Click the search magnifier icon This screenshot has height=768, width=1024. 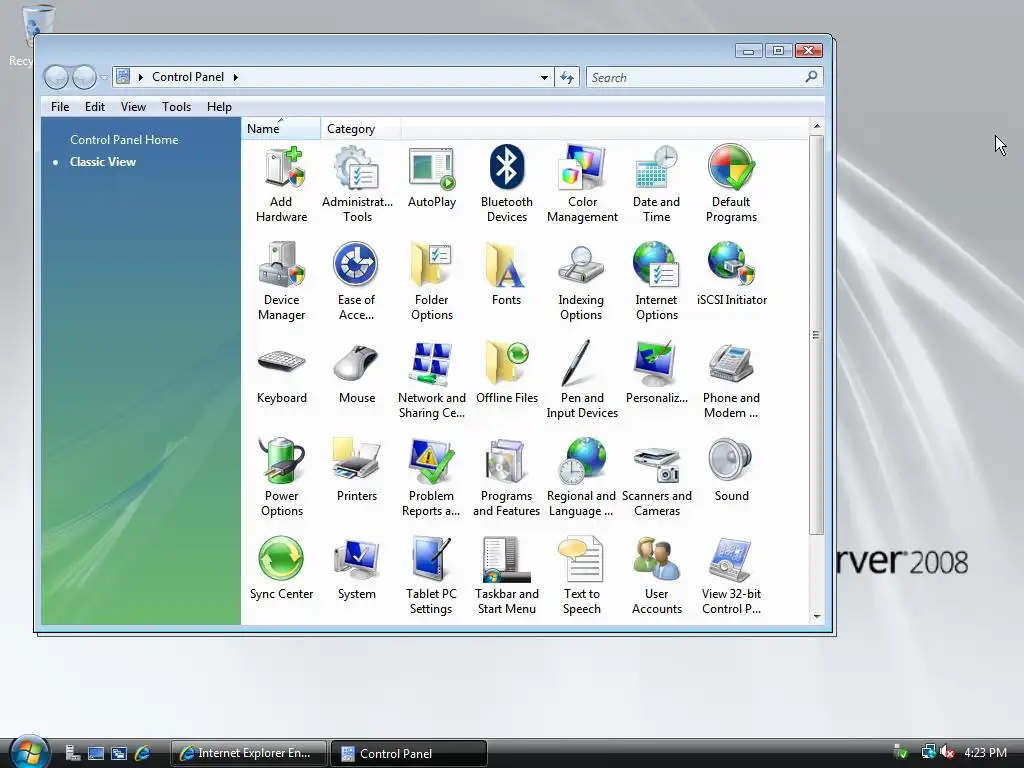811,77
